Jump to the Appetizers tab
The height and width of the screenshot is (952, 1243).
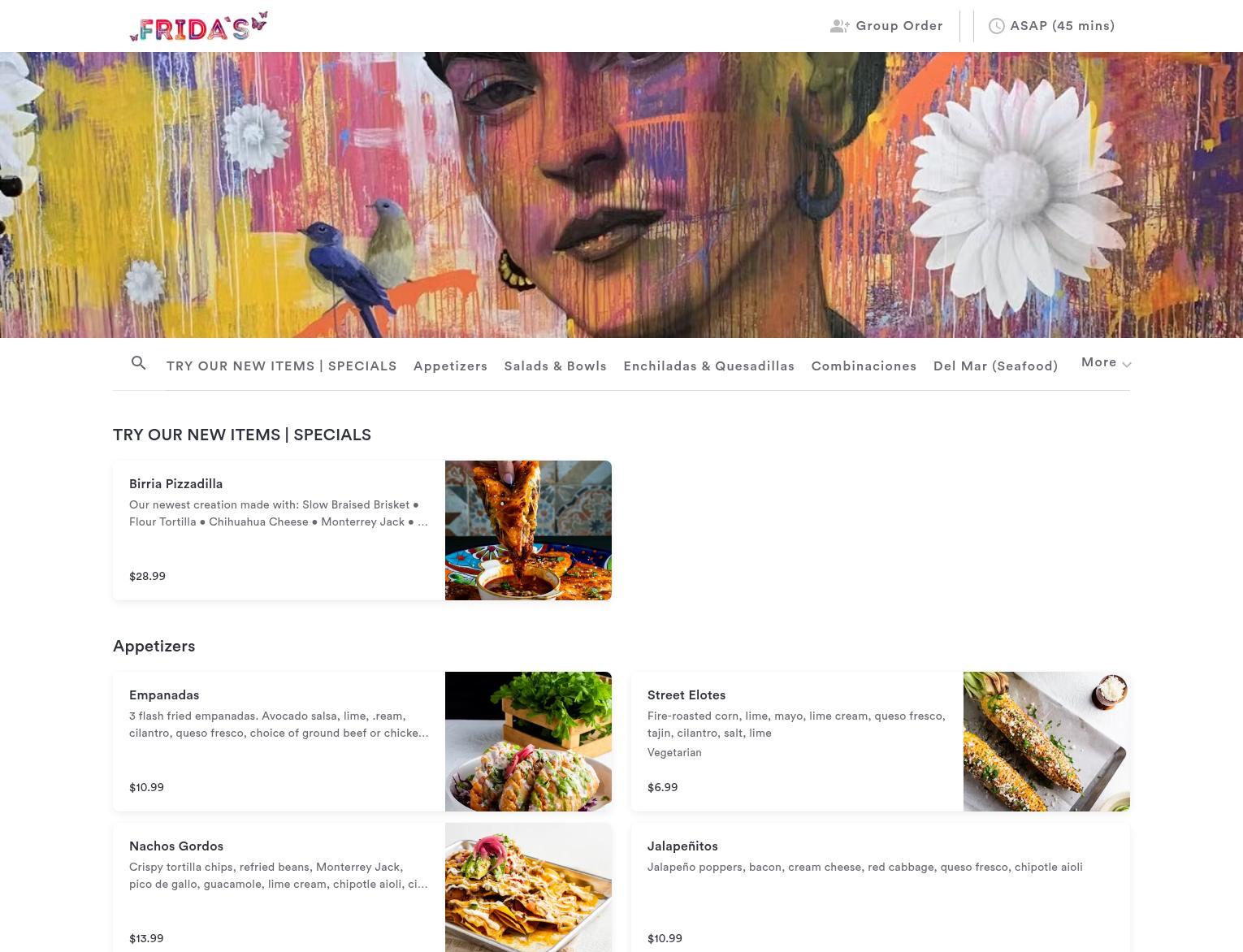coord(451,366)
